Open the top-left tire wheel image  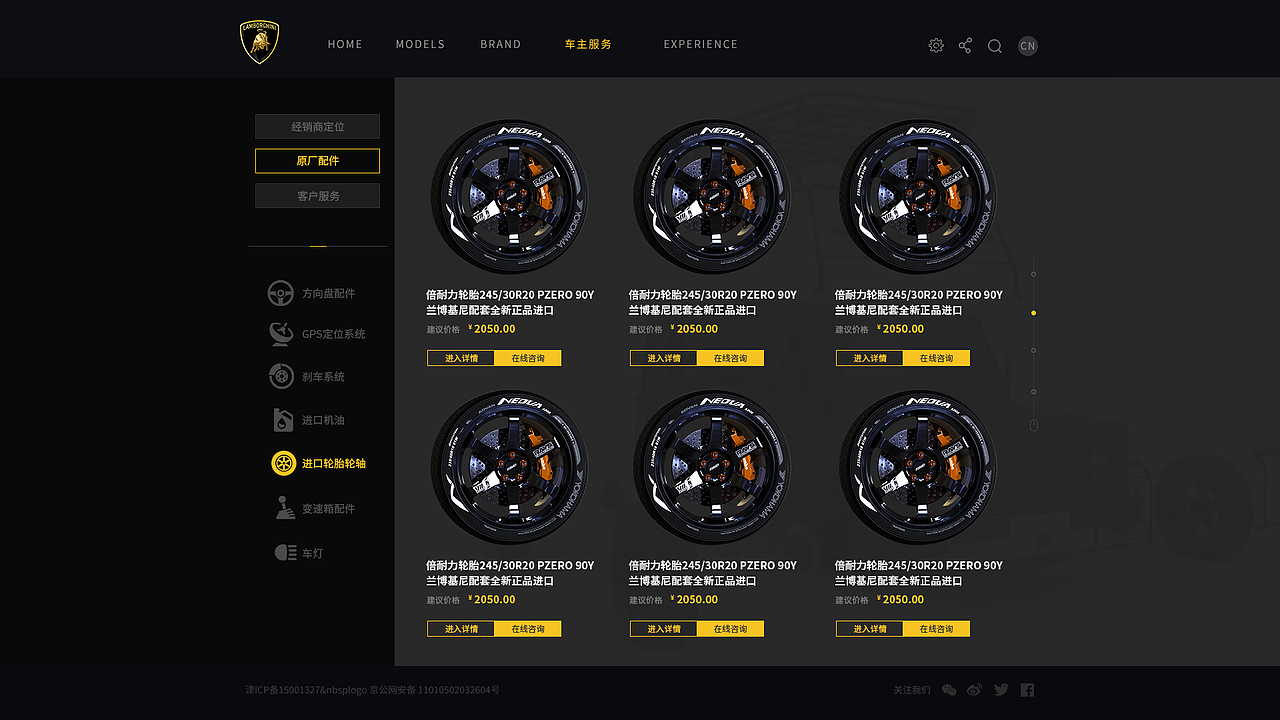point(510,197)
